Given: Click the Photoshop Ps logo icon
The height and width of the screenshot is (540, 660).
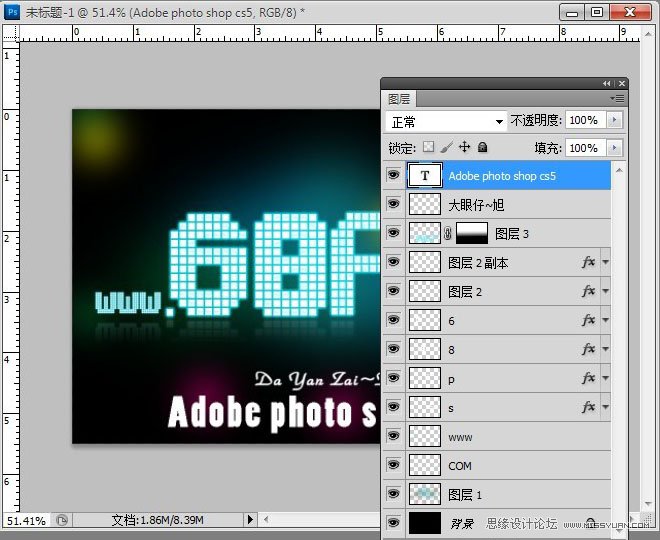Looking at the screenshot, I should point(13,12).
